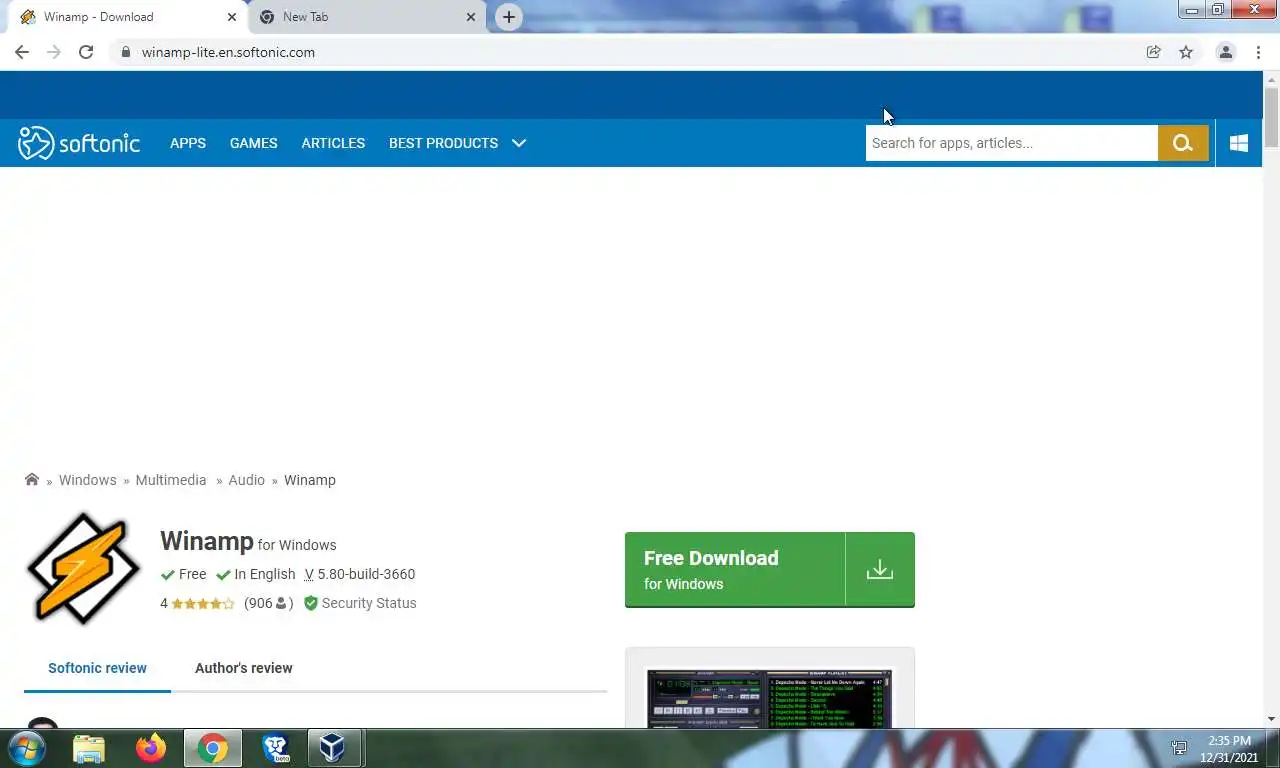Image resolution: width=1280 pixels, height=768 pixels.
Task: Open the Winamp screenshot thumbnail
Action: tap(769, 698)
